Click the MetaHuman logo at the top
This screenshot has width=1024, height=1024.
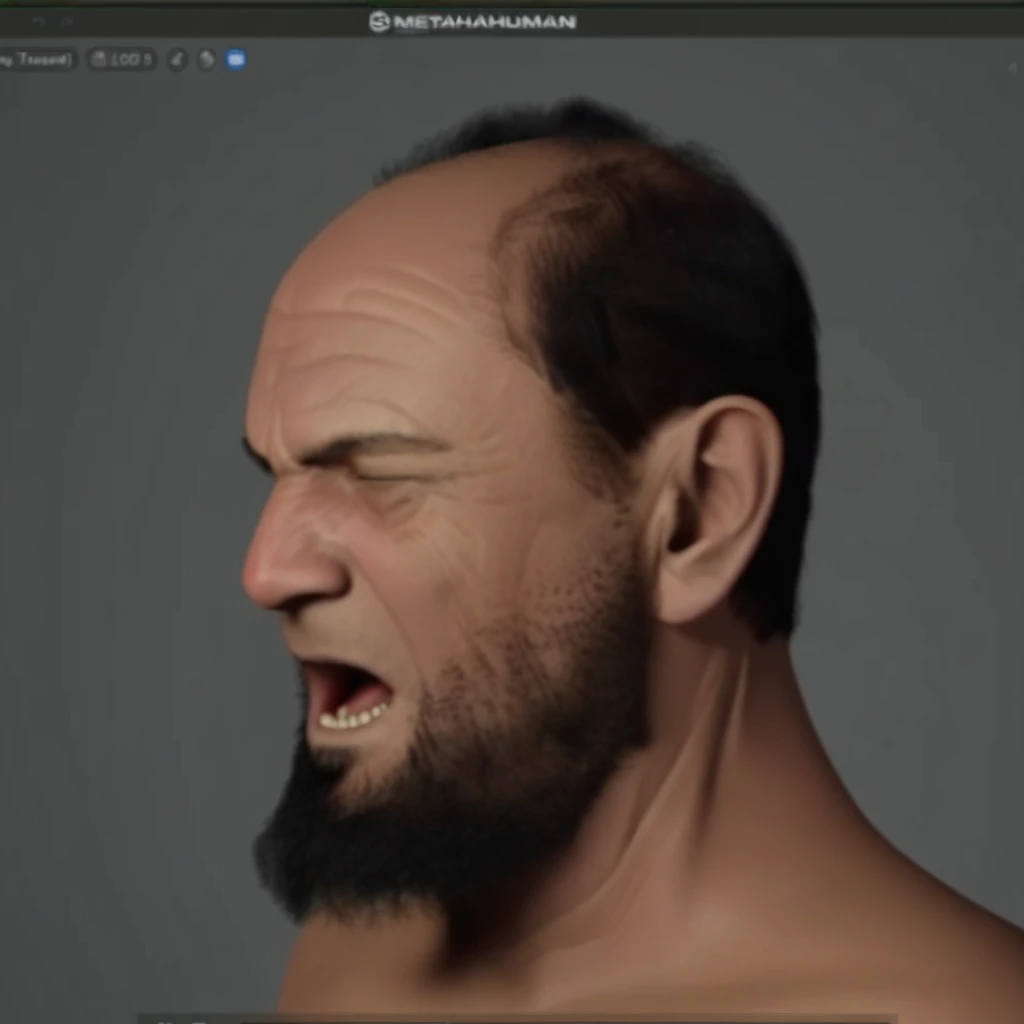(x=472, y=22)
